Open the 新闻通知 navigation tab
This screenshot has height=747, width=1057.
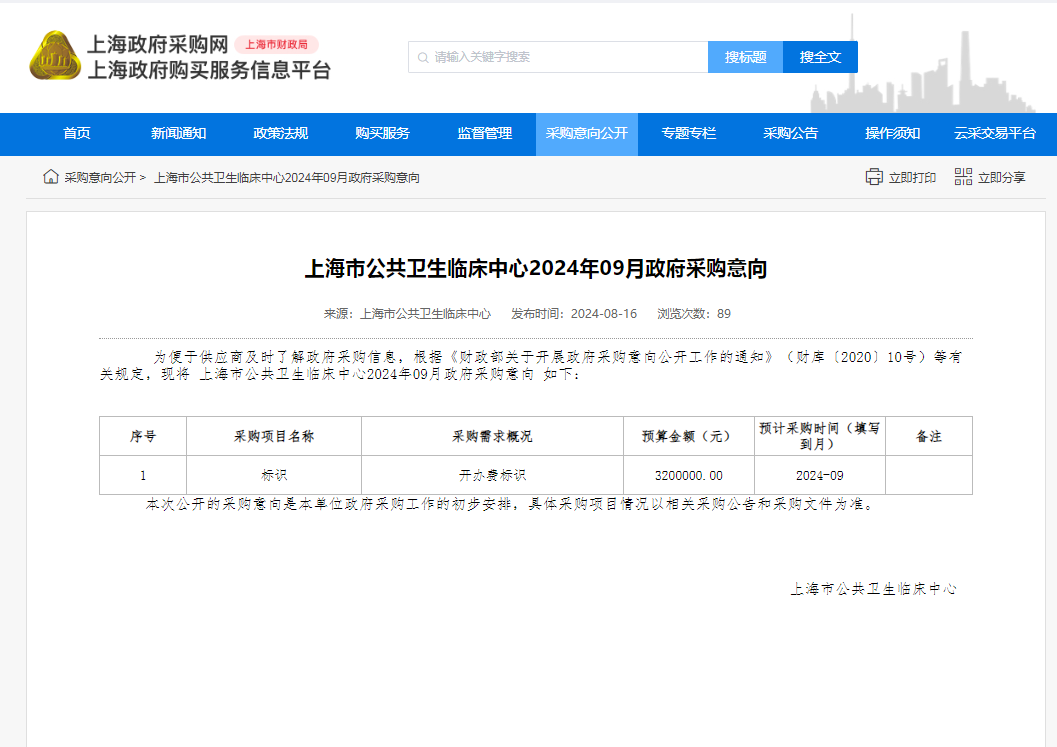click(x=179, y=133)
